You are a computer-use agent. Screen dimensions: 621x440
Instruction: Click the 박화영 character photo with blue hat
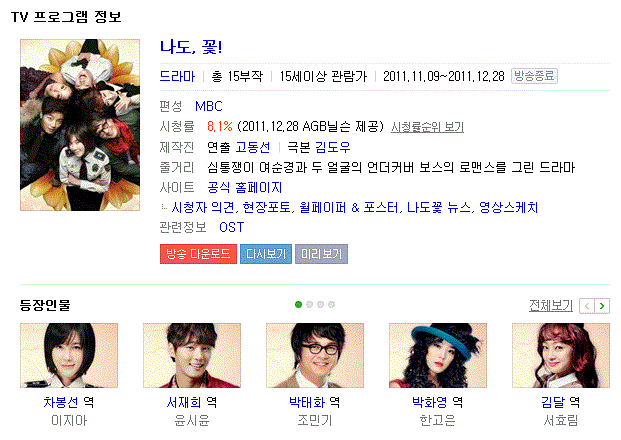pyautogui.click(x=438, y=355)
